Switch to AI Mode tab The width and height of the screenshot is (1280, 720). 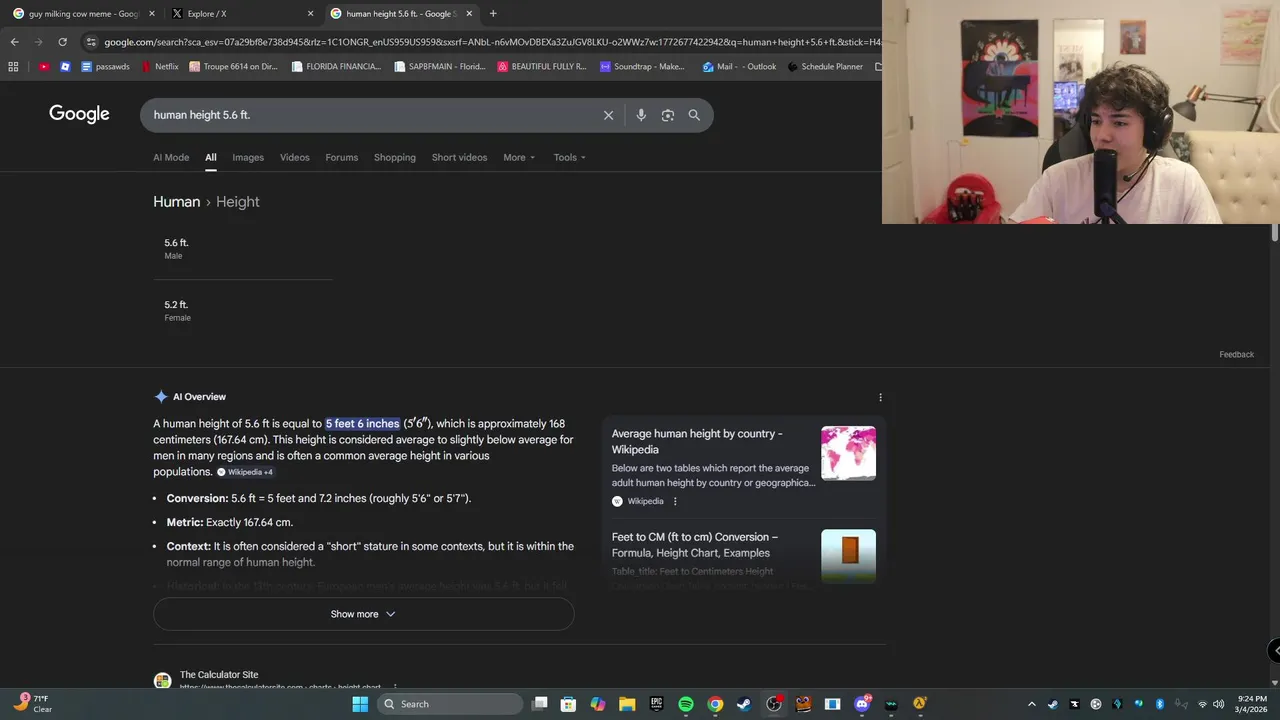[171, 157]
